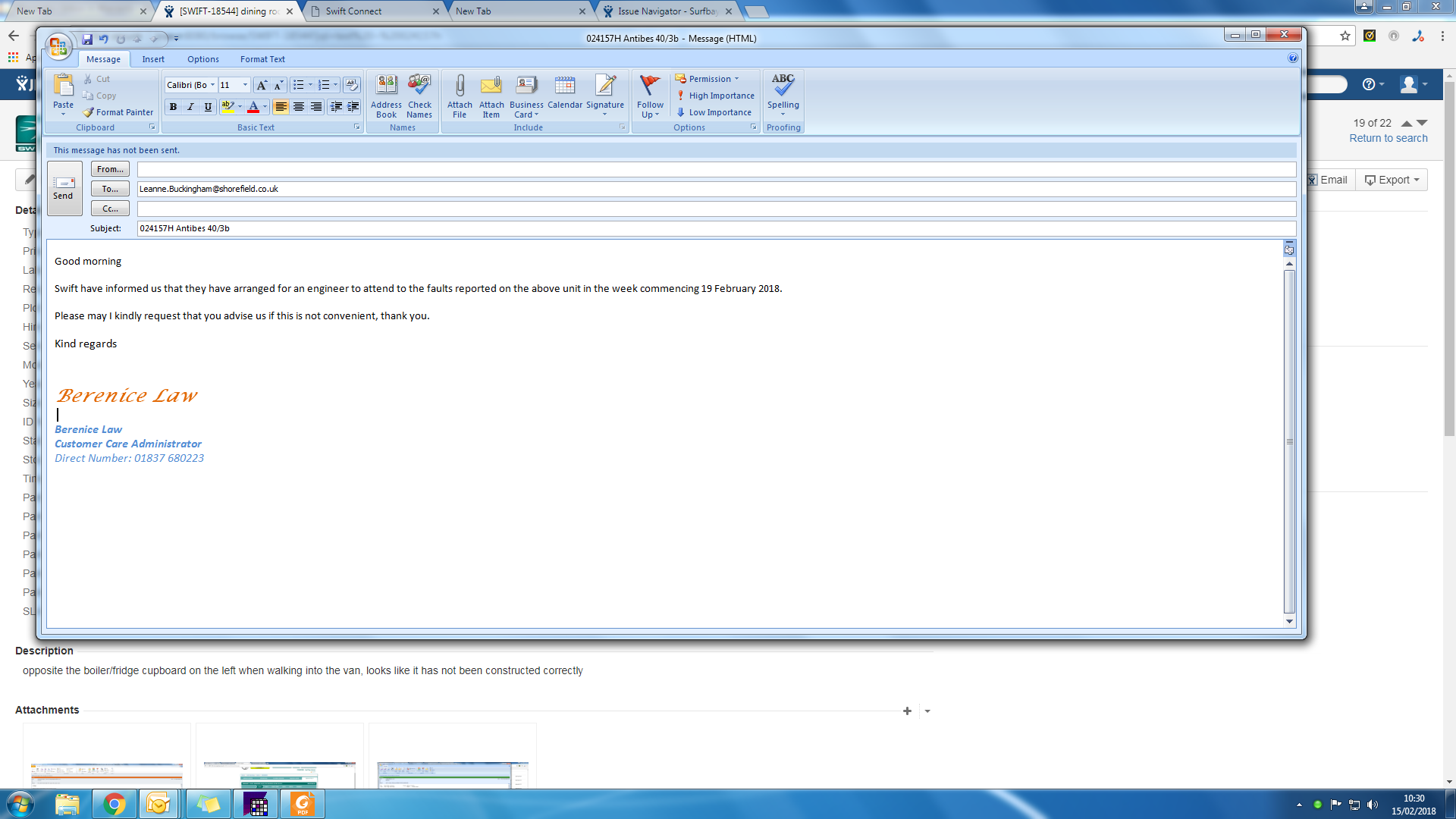This screenshot has width=1456, height=819.
Task: Toggle Italic formatting
Action: pos(190,107)
